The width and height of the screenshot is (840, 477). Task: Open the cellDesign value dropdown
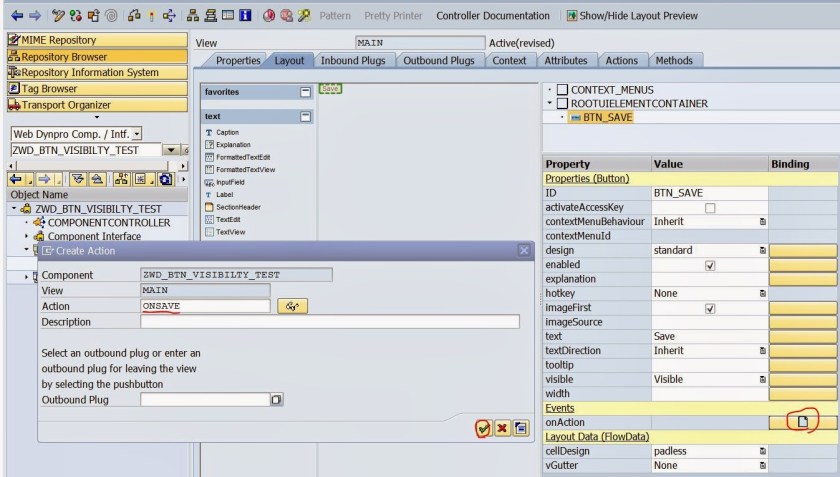[x=763, y=451]
